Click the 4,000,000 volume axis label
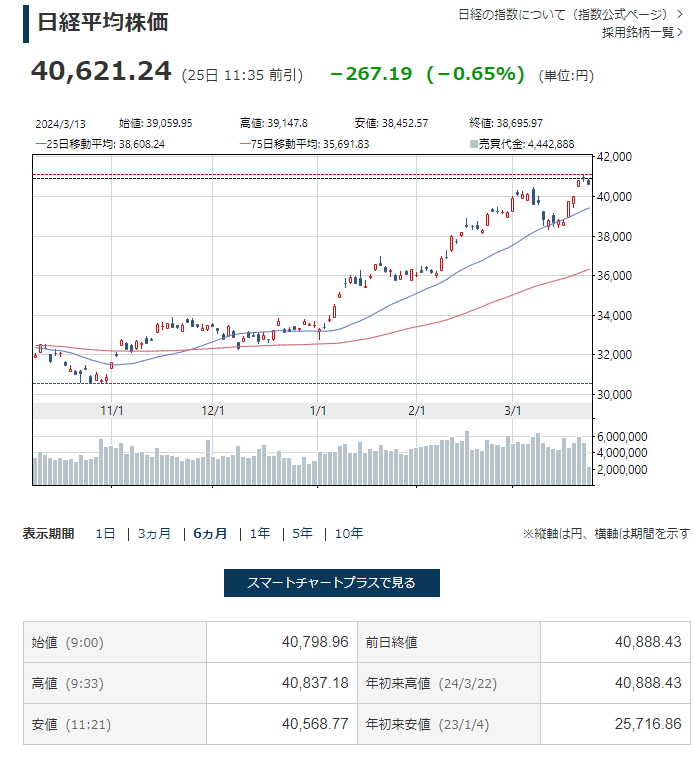 coord(622,453)
